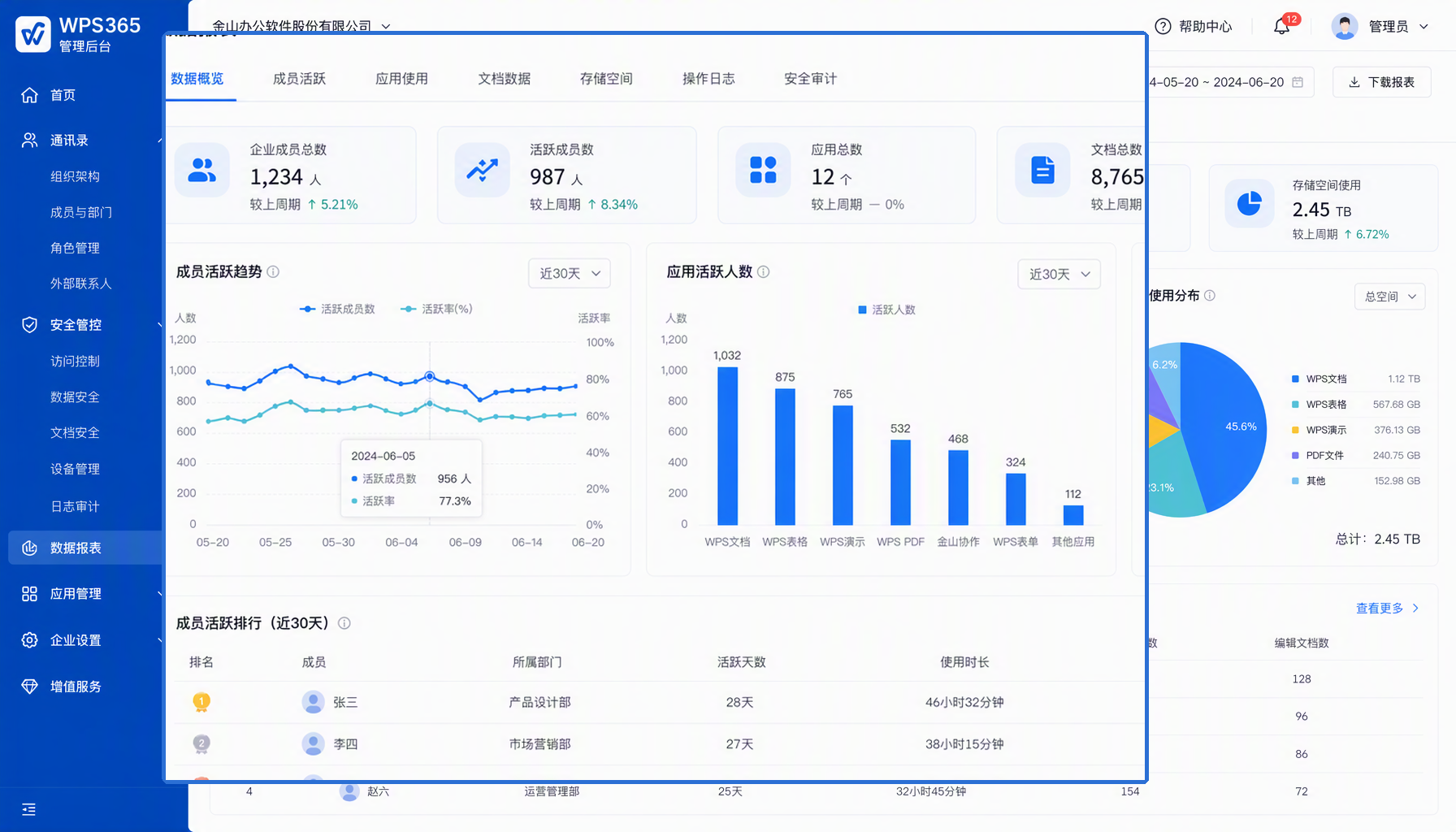
Task: Open 访问控制 in the sidebar
Action: pyautogui.click(x=75, y=361)
